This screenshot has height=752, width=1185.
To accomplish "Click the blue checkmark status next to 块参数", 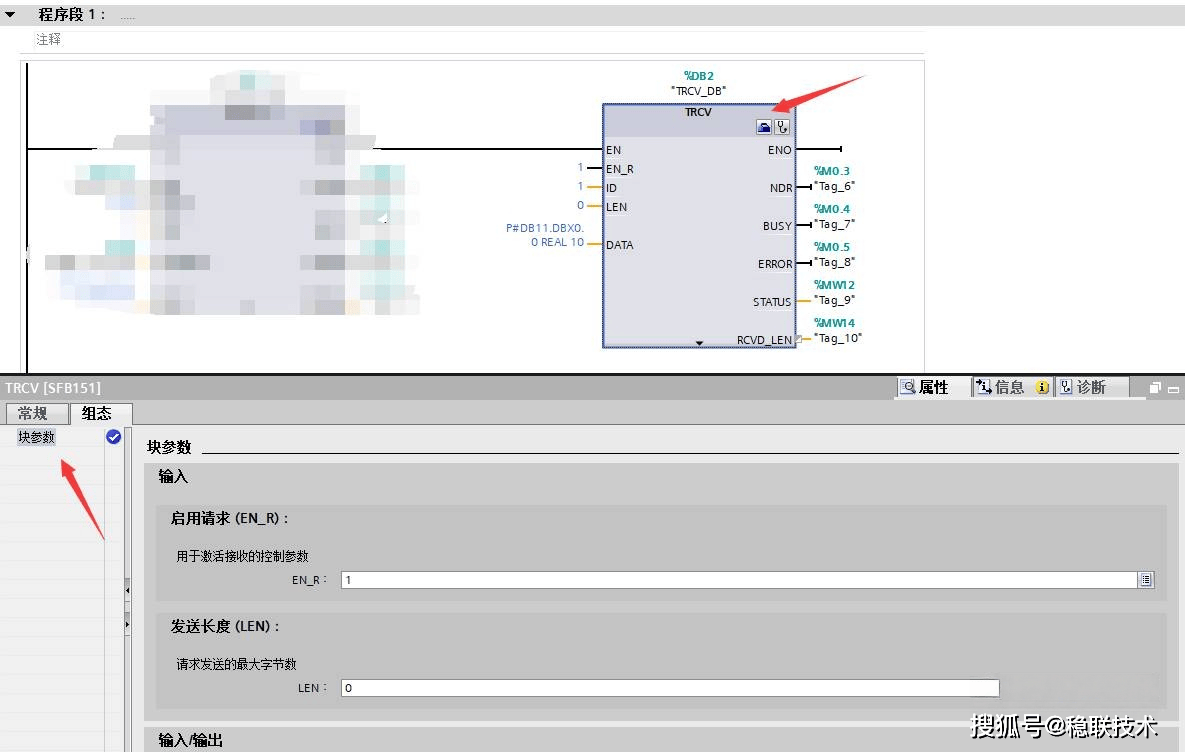I will [x=113, y=437].
